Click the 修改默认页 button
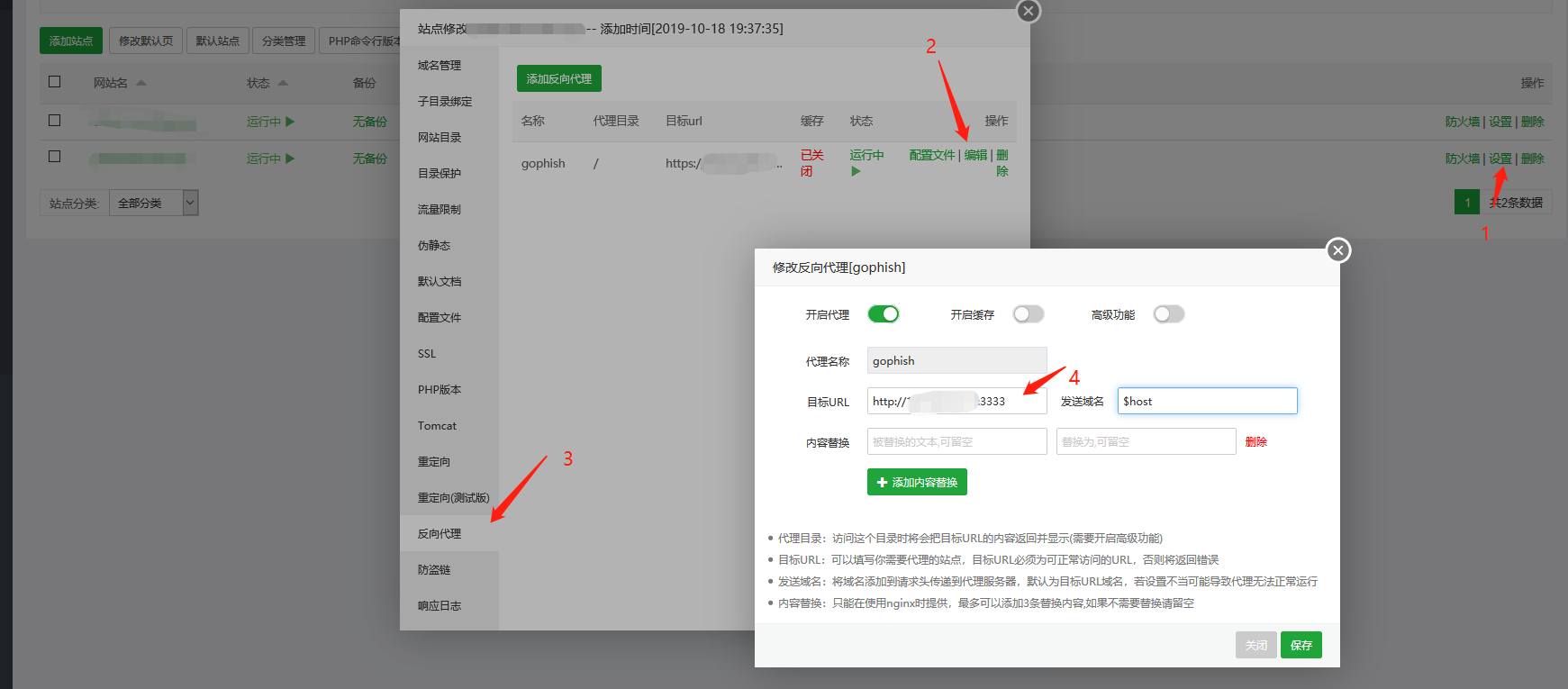This screenshot has height=689, width=1568. [x=146, y=41]
